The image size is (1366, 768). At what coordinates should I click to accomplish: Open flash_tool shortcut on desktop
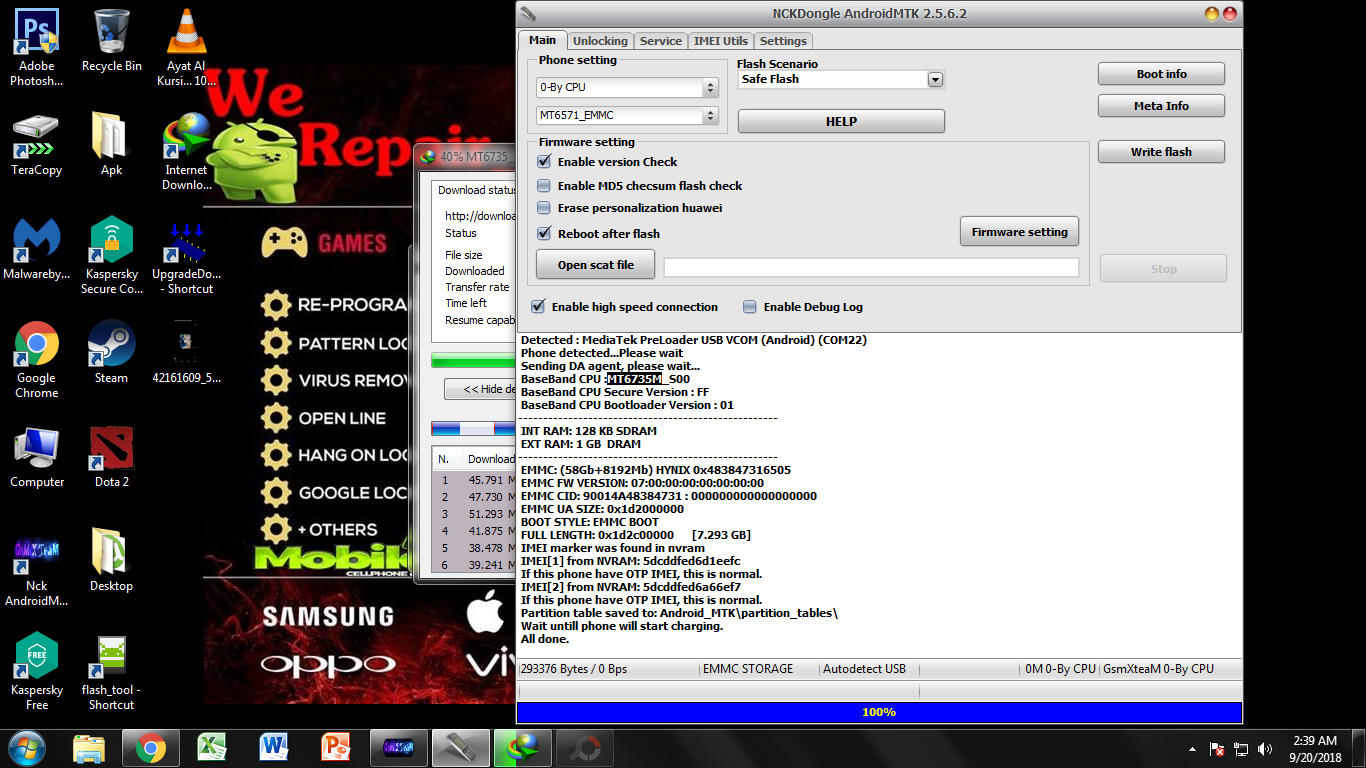[111, 672]
